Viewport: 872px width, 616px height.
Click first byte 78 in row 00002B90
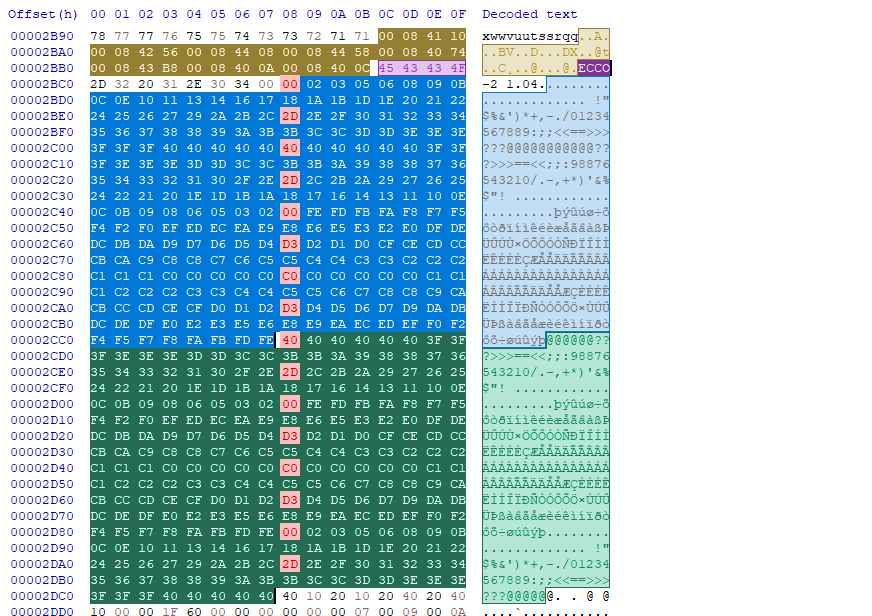(98, 36)
